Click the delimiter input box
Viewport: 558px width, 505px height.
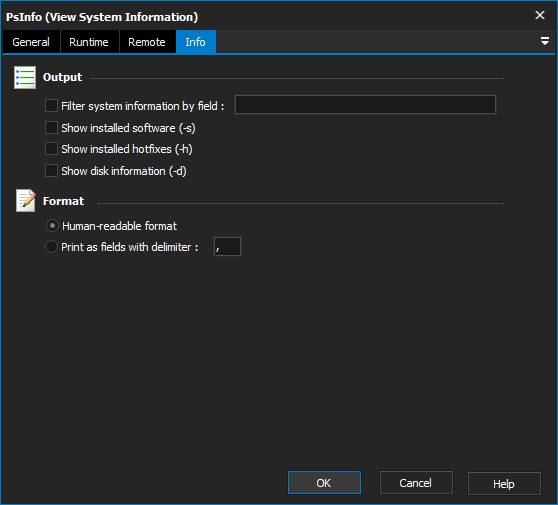[x=227, y=247]
